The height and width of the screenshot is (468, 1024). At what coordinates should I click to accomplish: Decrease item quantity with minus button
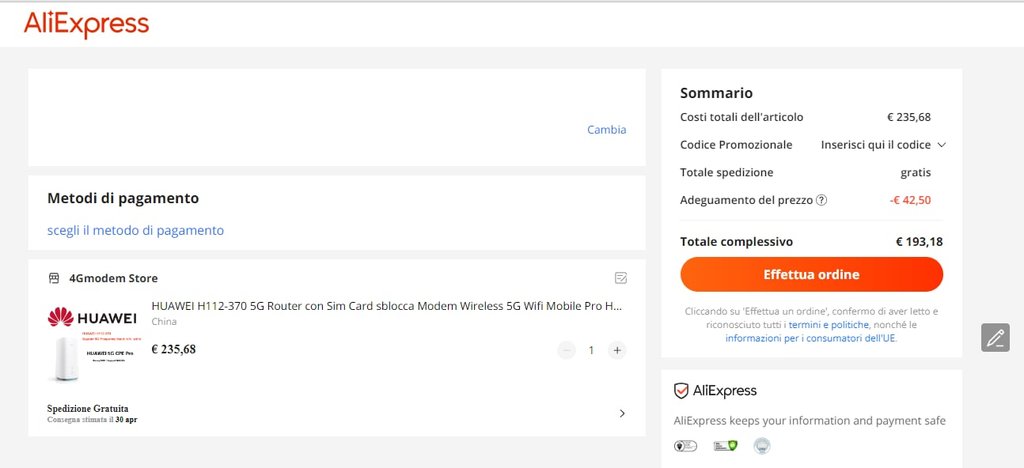point(566,351)
